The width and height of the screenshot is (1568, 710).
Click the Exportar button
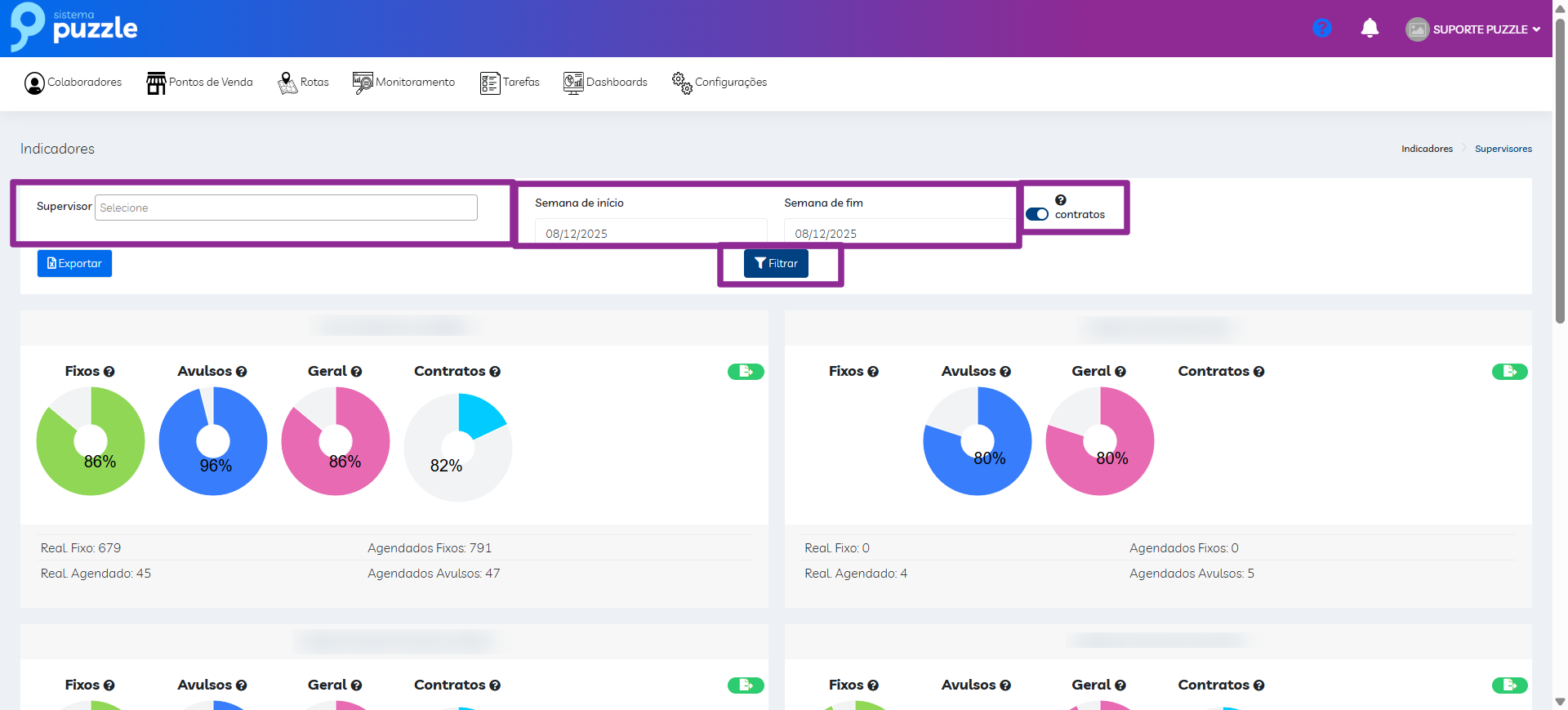point(74,263)
